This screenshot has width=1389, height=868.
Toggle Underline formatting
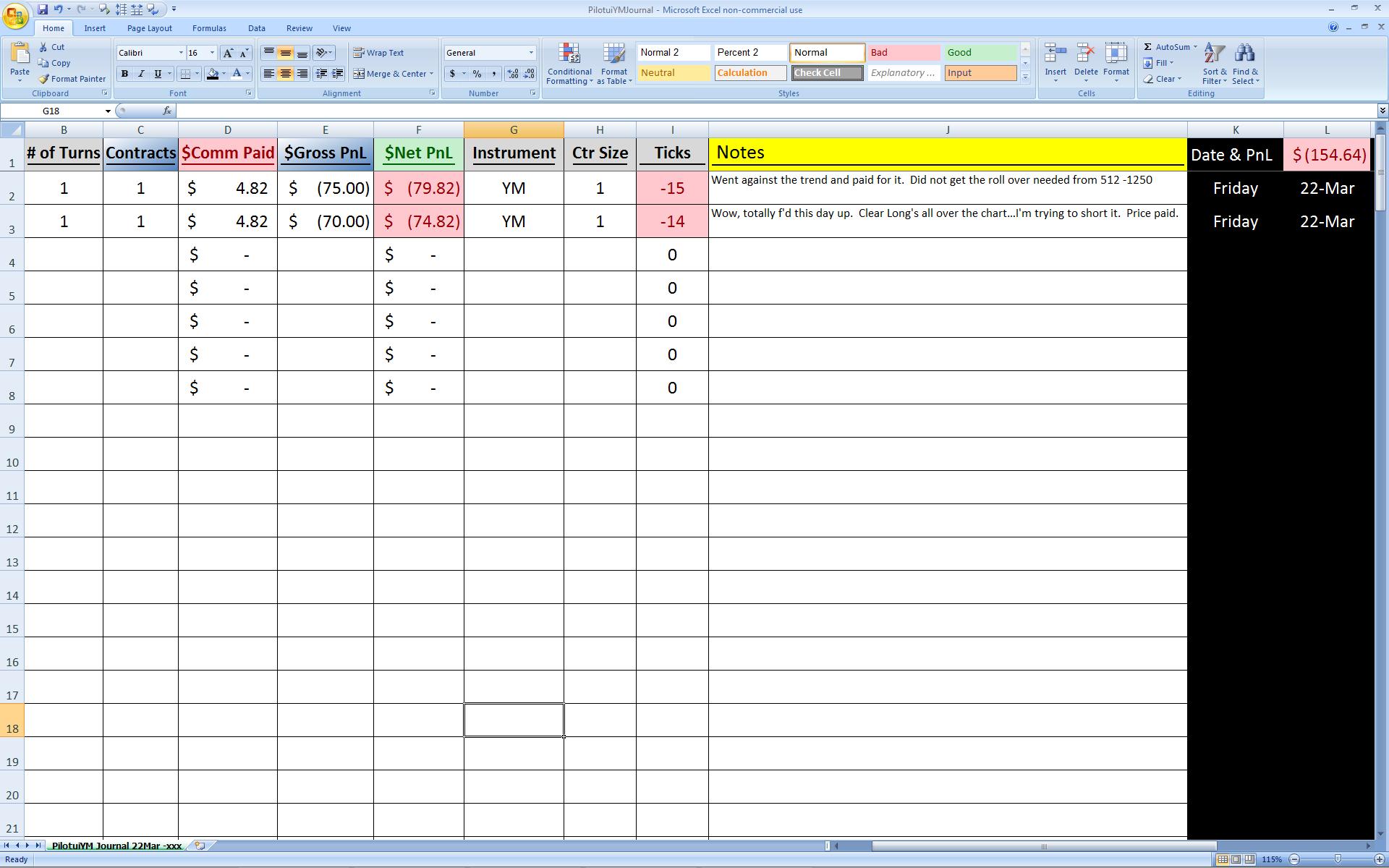point(158,74)
